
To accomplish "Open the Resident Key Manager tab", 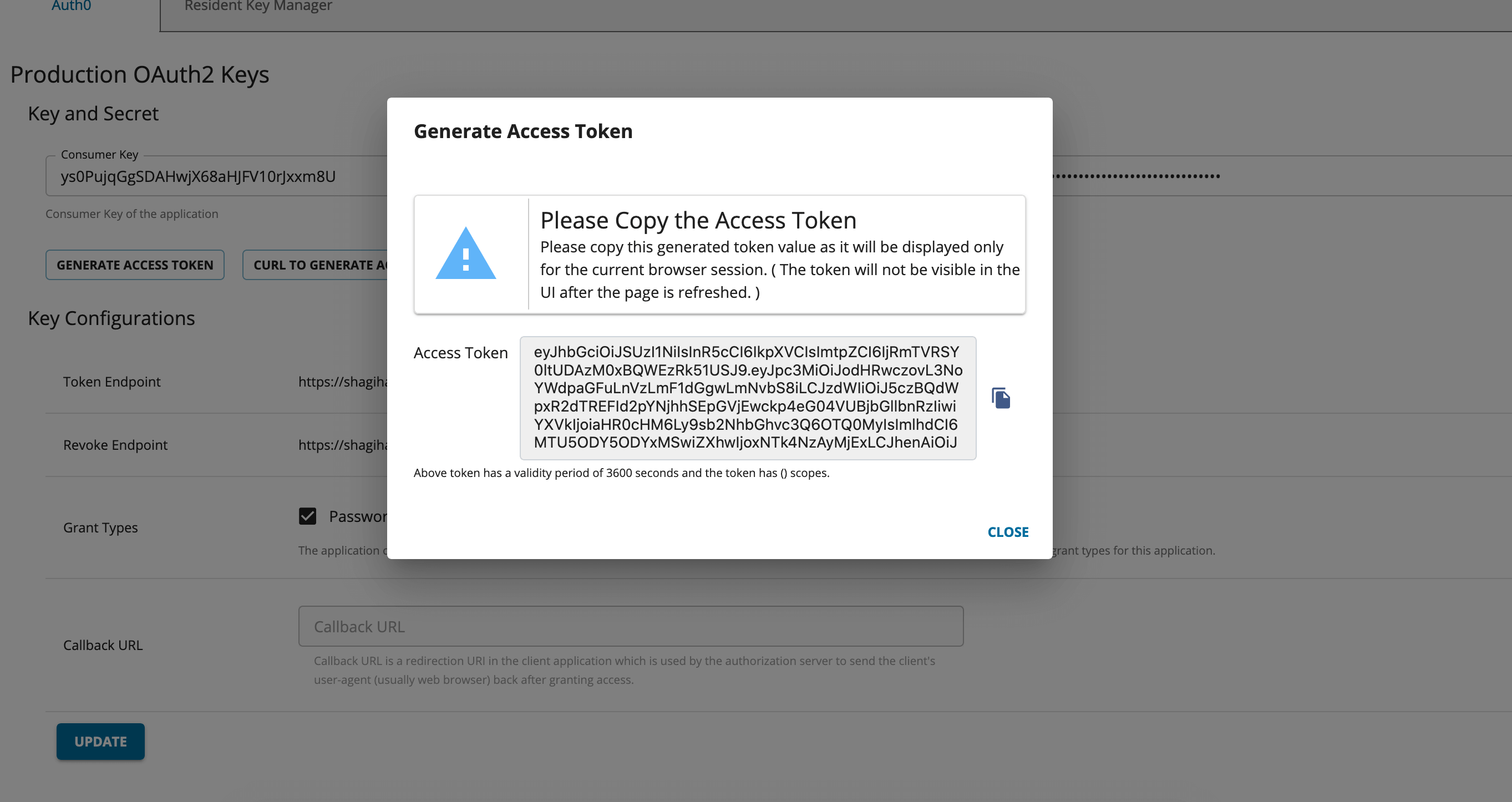I will point(258,7).
